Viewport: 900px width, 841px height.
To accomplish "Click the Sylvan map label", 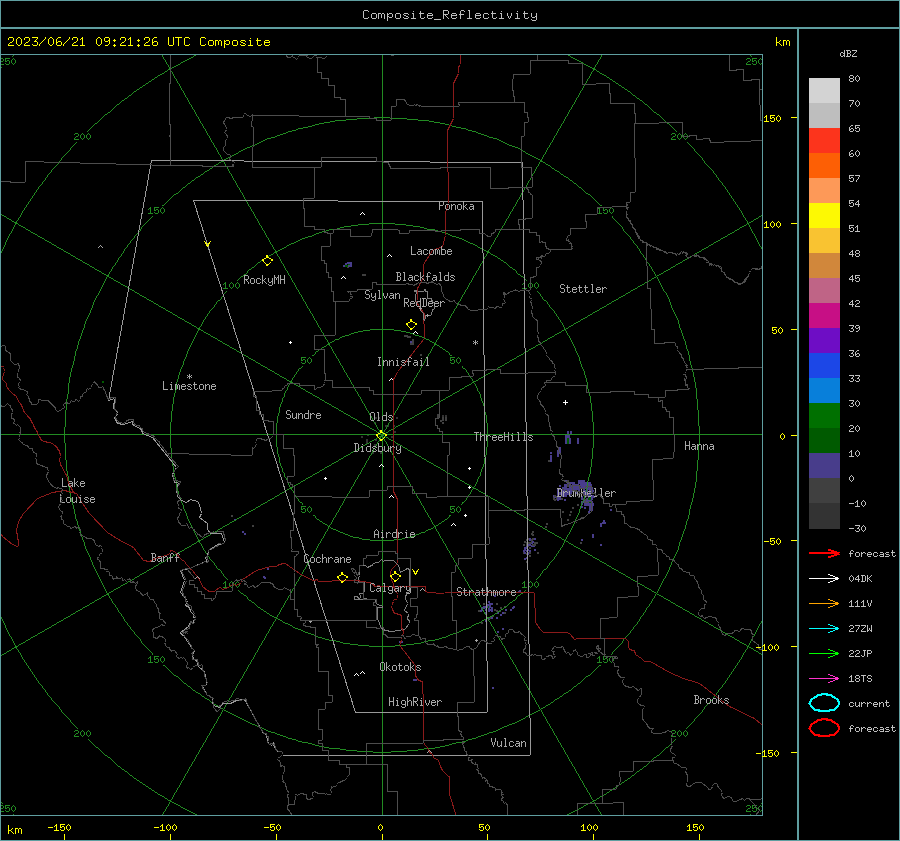I will pos(382,295).
